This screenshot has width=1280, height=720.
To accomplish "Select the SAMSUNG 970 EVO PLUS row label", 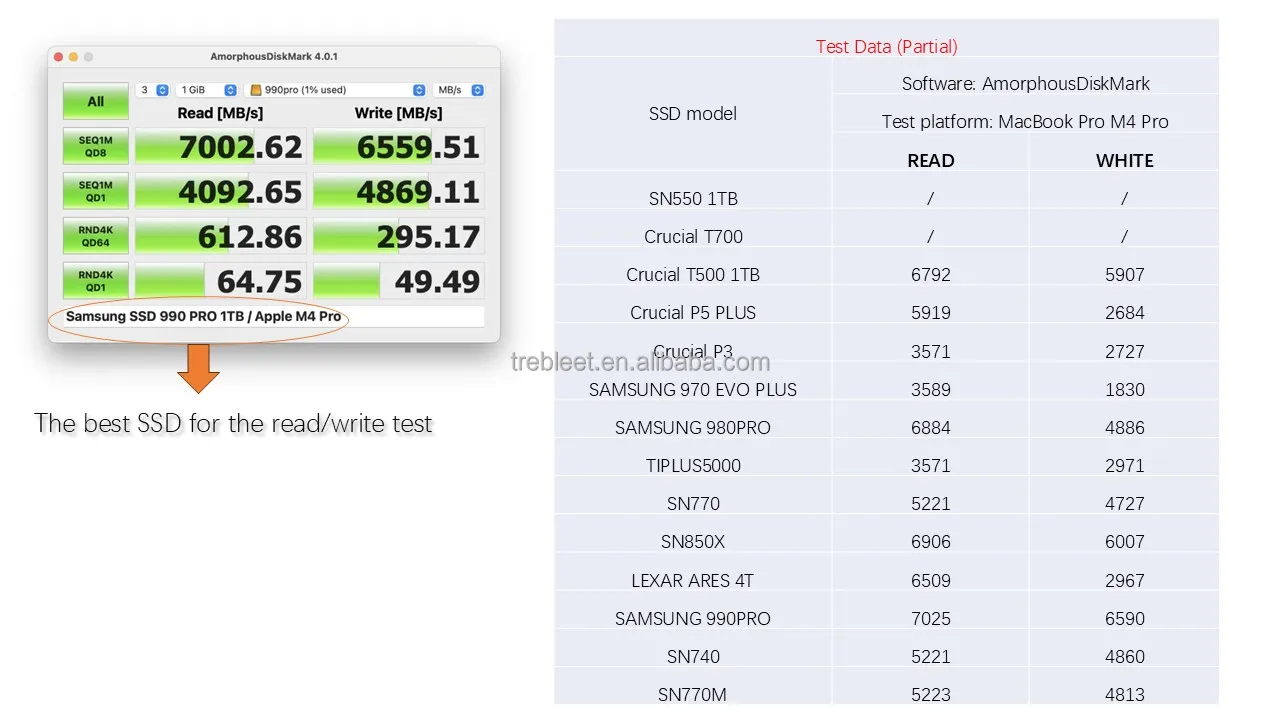I will (693, 389).
